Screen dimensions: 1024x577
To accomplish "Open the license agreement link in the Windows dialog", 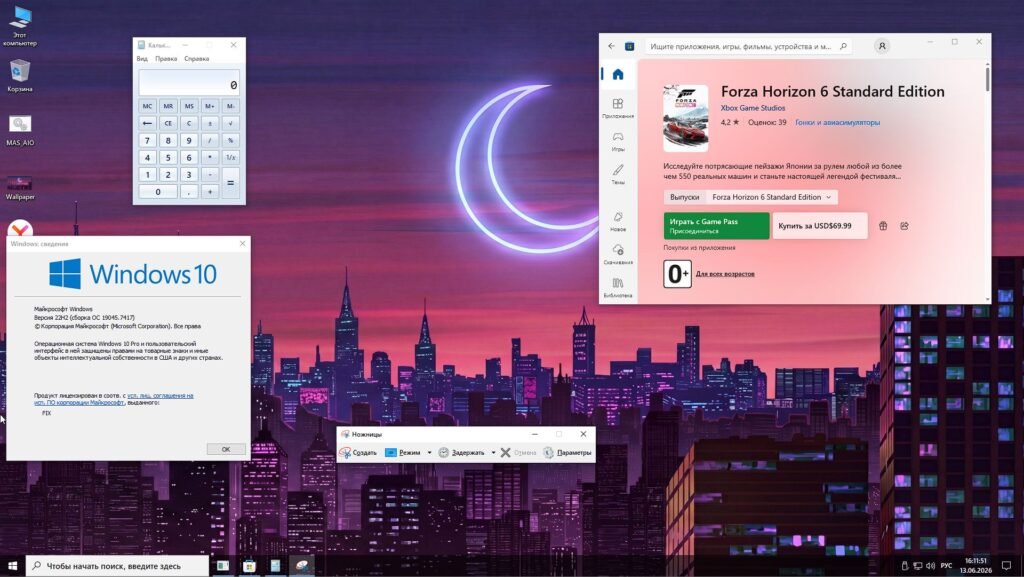I will click(114, 399).
